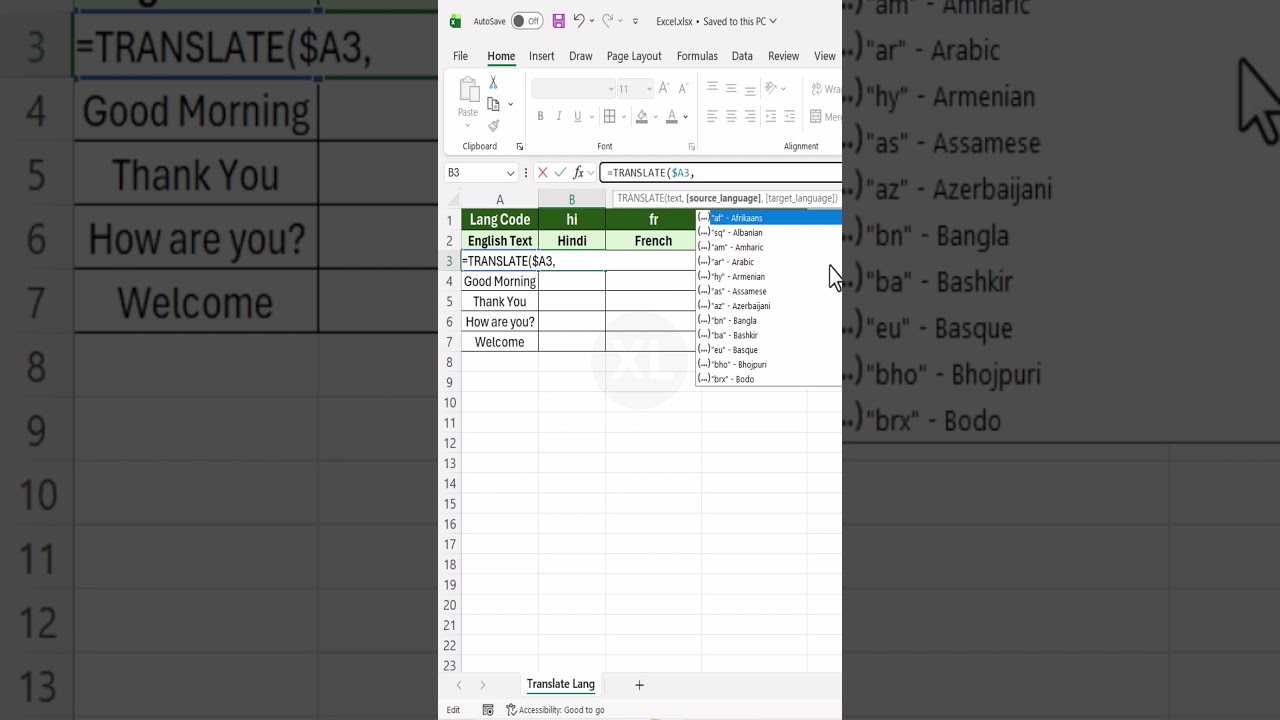Choose "bn" - Bangla in the autocomplete list

769,321
